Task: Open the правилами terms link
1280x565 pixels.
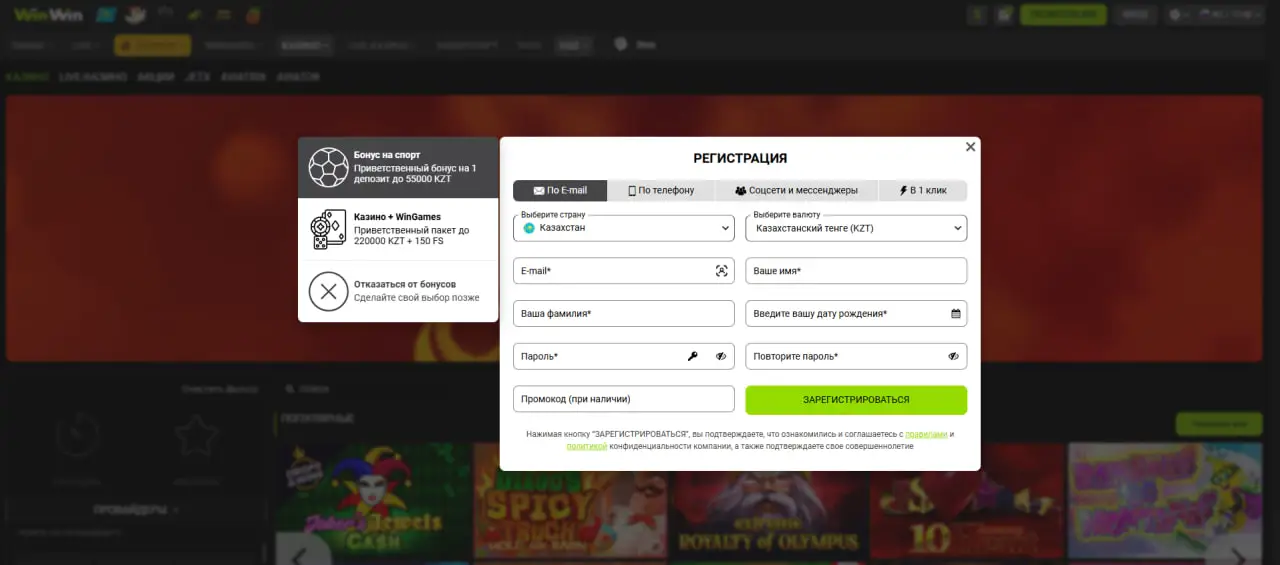Action: [x=925, y=434]
